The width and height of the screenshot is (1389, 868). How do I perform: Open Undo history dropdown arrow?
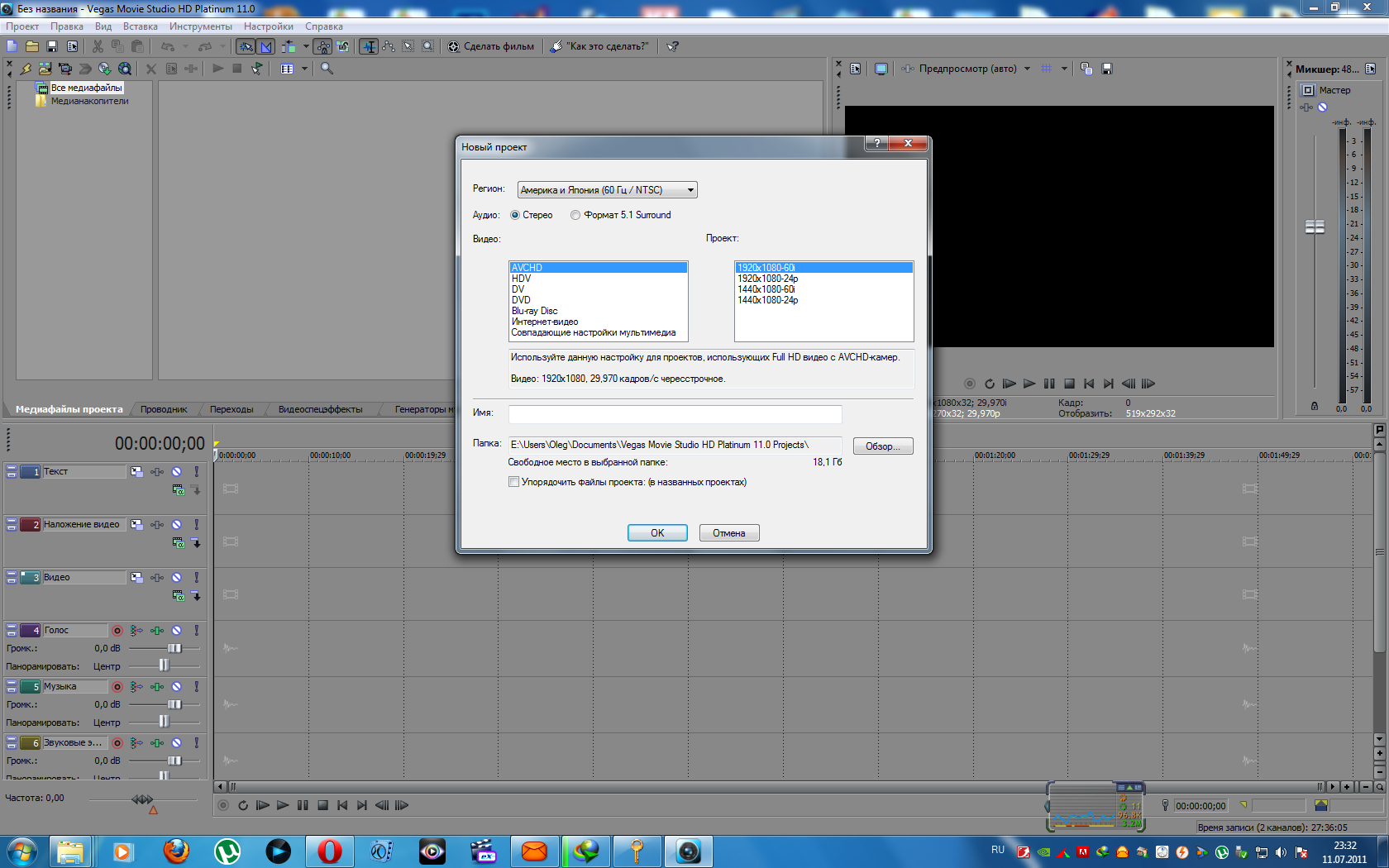click(x=185, y=46)
